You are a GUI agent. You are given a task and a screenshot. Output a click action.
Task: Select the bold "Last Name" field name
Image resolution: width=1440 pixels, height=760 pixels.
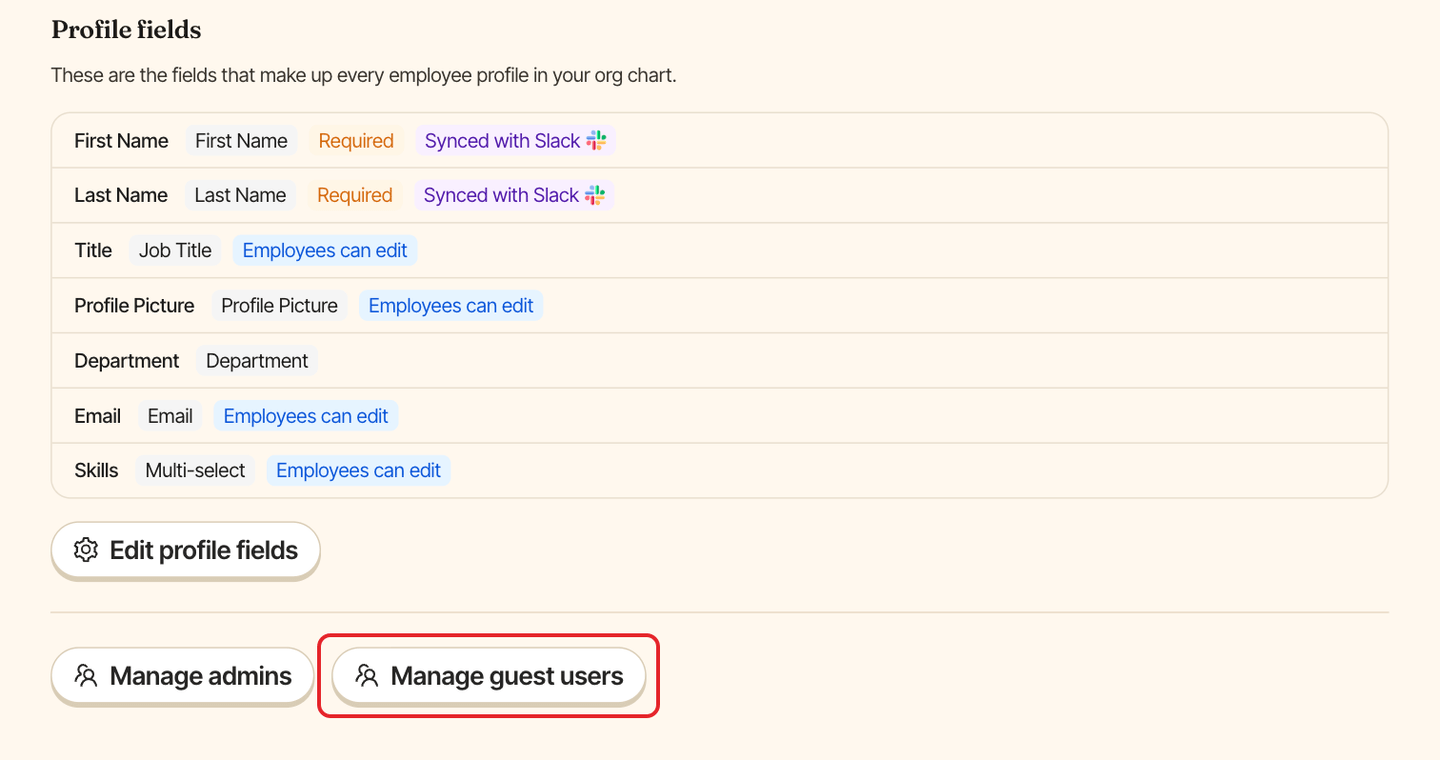(121, 195)
